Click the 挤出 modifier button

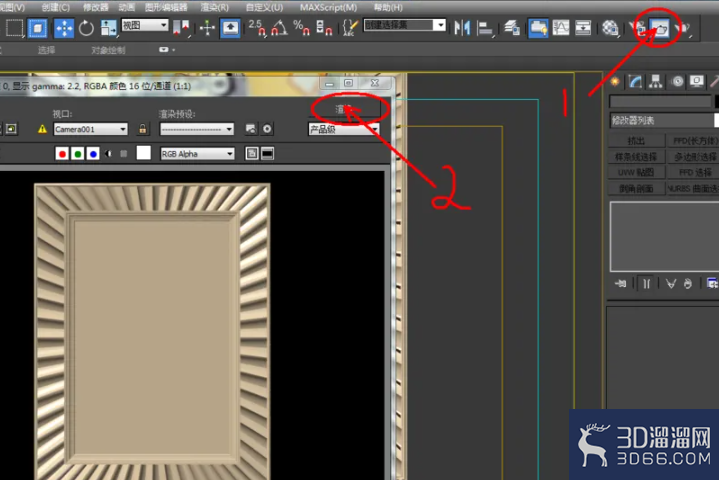pos(636,141)
